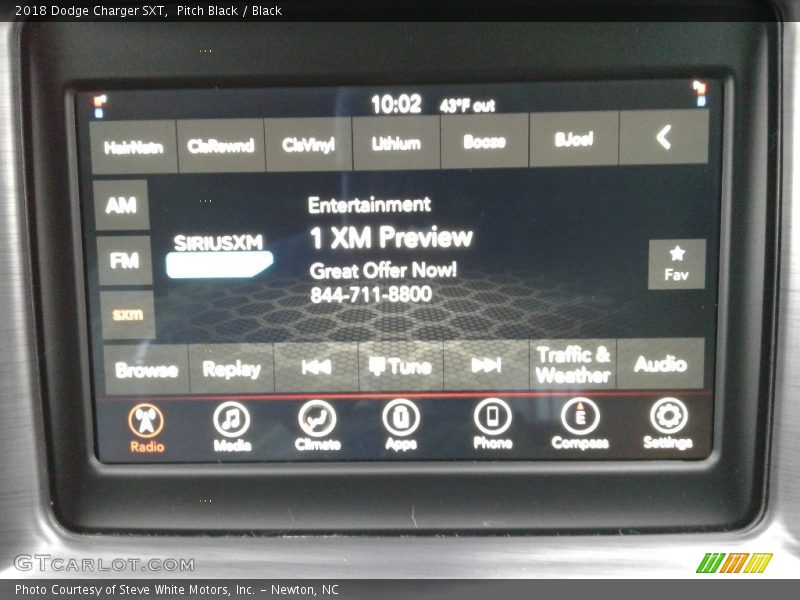Tap the Entertainment category label
This screenshot has width=800, height=600.
point(369,205)
